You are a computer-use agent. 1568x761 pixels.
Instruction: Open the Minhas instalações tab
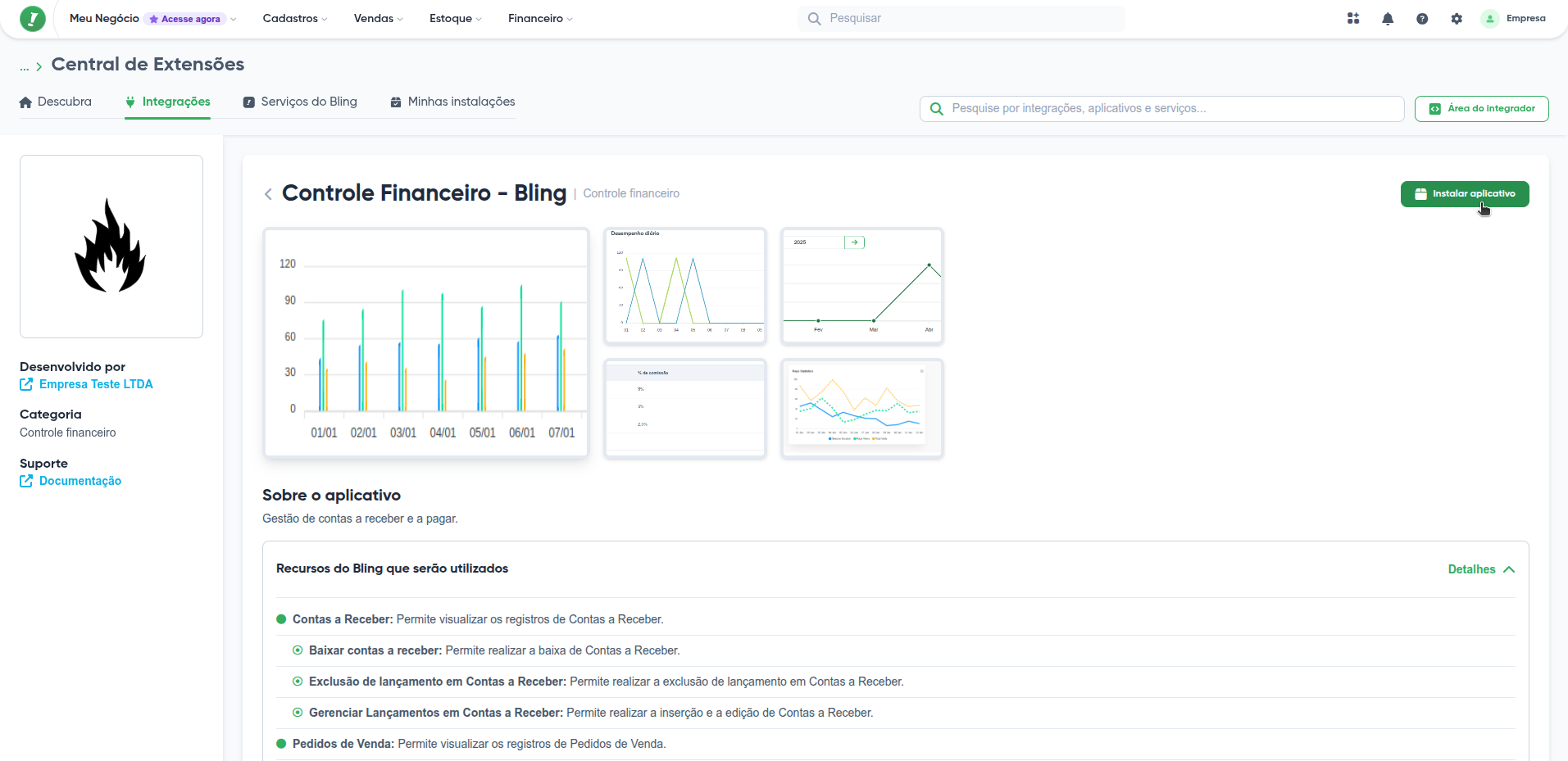tap(452, 102)
